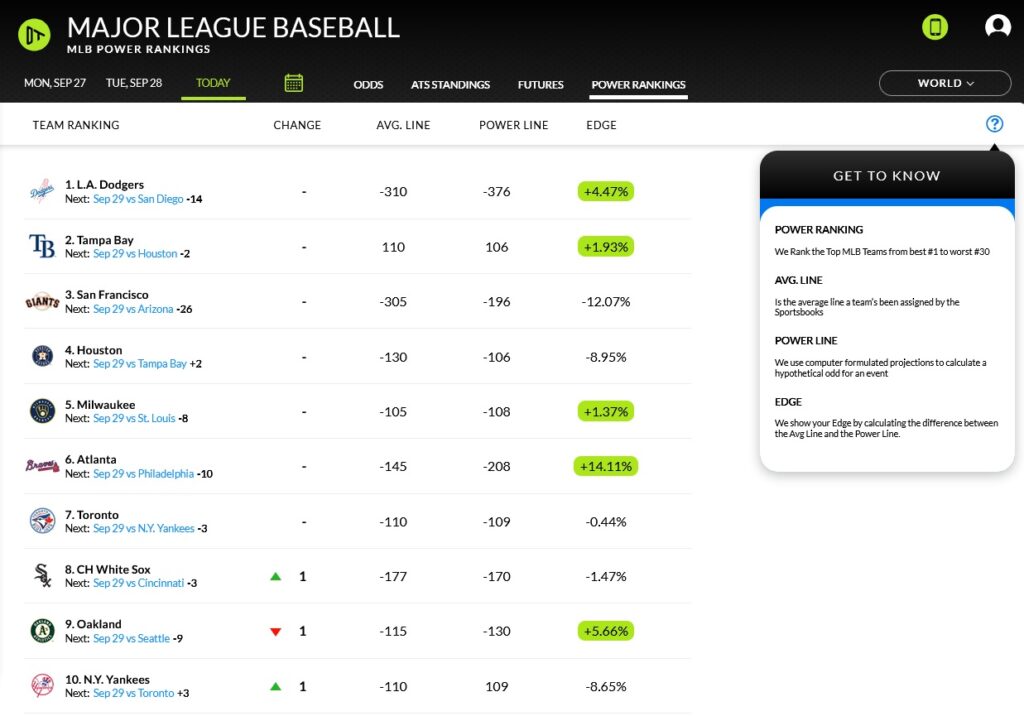The width and height of the screenshot is (1024, 716).
Task: Click the Tampa Bay TB logo
Action: coord(42,246)
